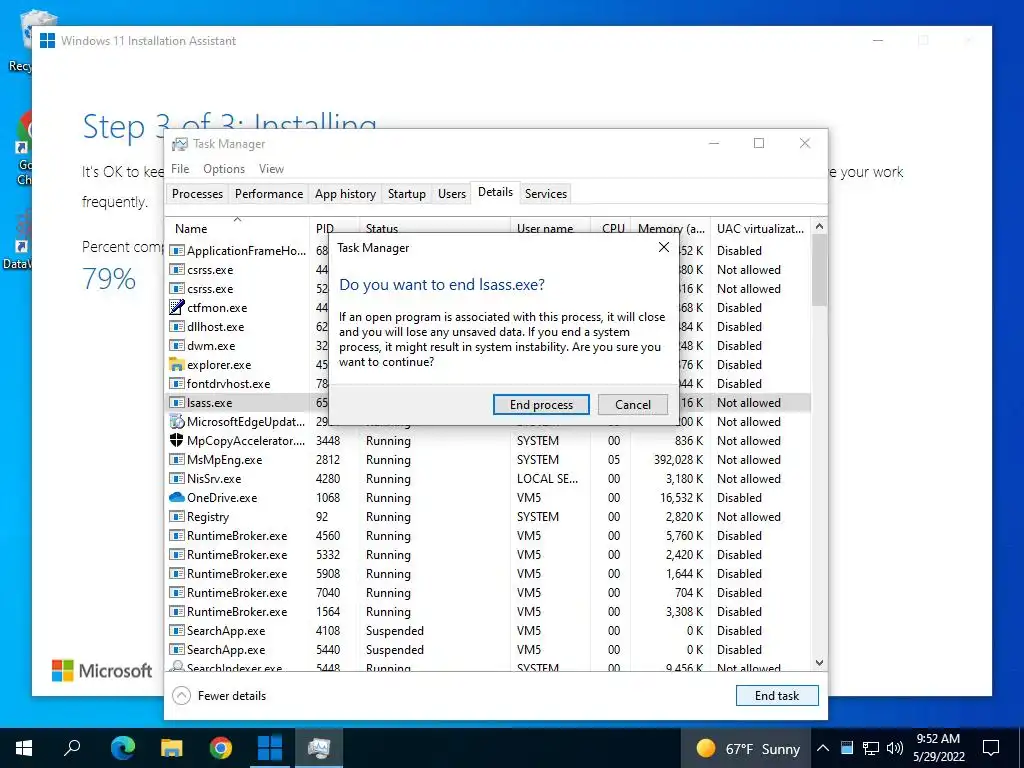Open the File menu in Task Manager

(x=180, y=168)
